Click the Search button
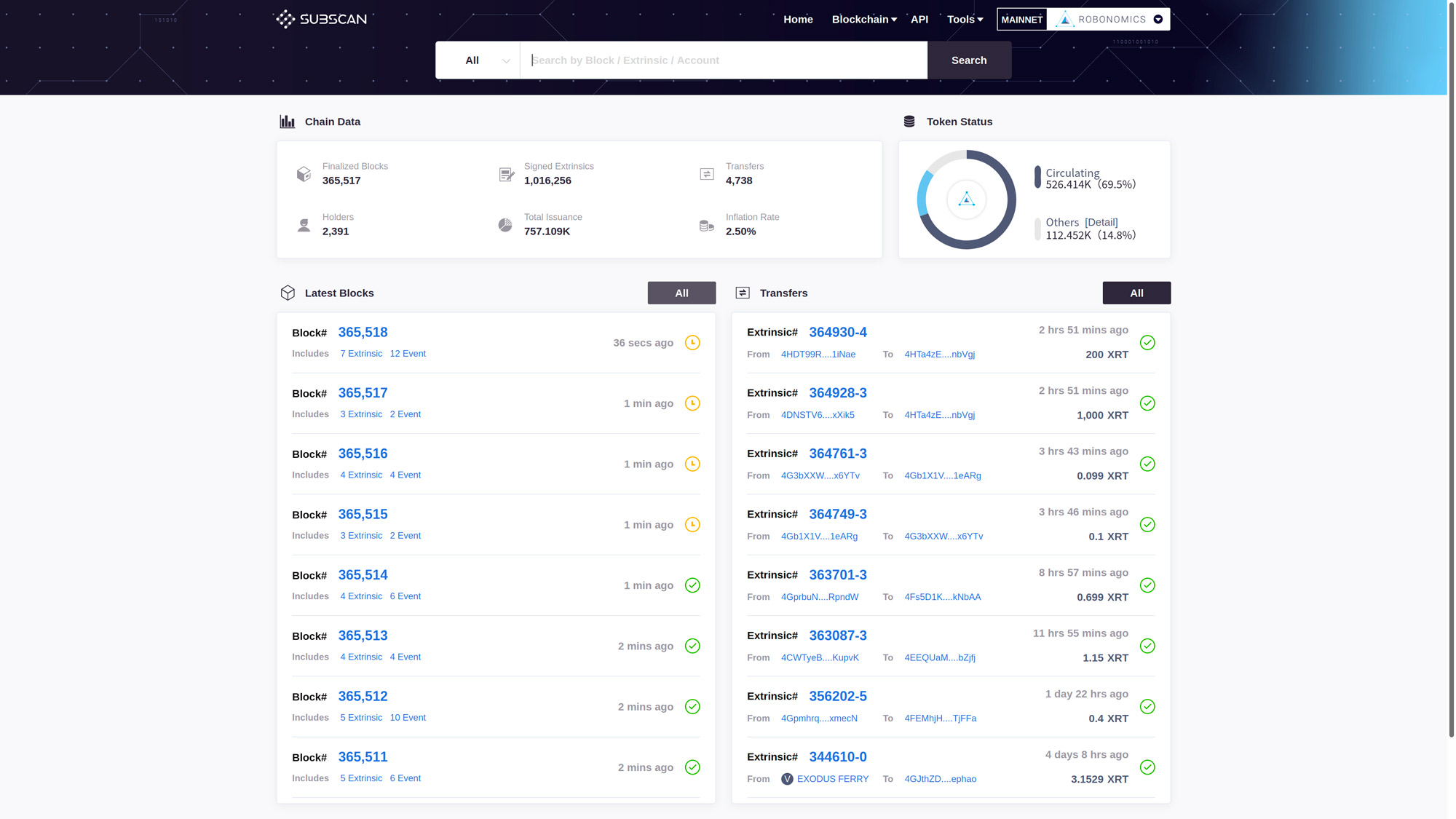Image resolution: width=1456 pixels, height=819 pixels. pyautogui.click(x=969, y=60)
